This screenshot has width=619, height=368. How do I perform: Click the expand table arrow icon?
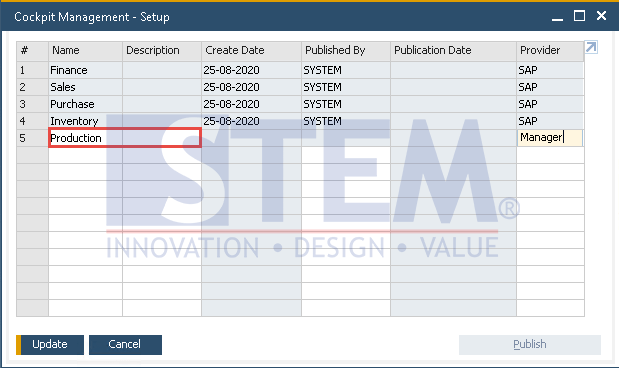[x=591, y=47]
